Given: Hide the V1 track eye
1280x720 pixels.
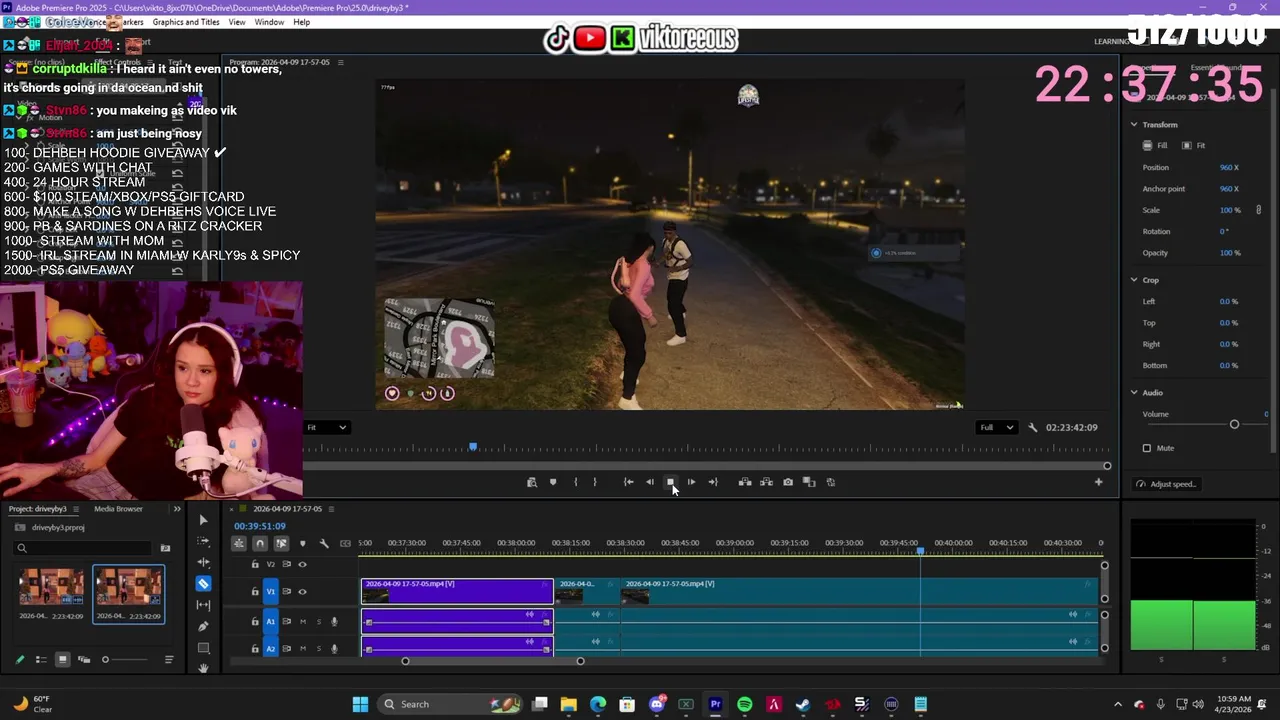Looking at the screenshot, I should pyautogui.click(x=302, y=591).
